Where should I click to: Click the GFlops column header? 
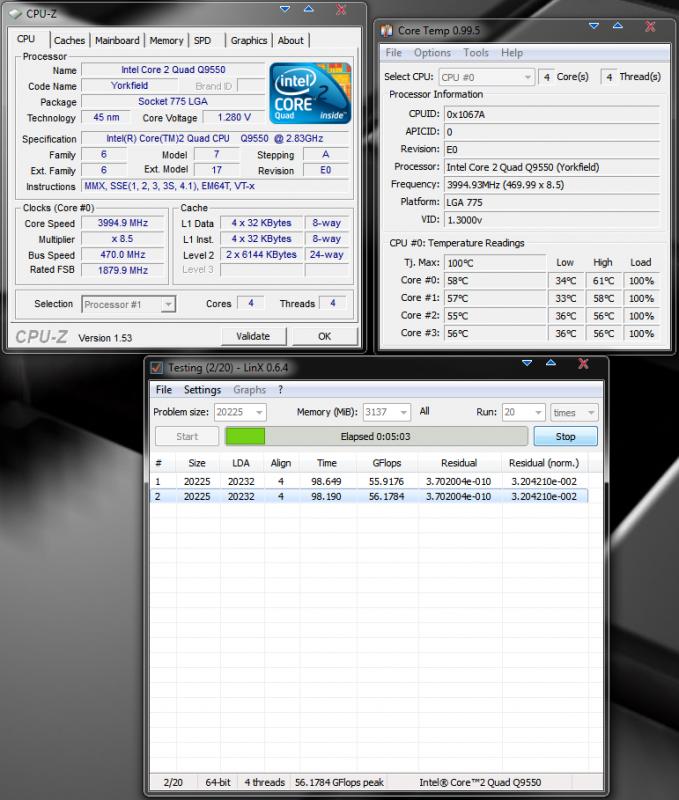pos(386,463)
